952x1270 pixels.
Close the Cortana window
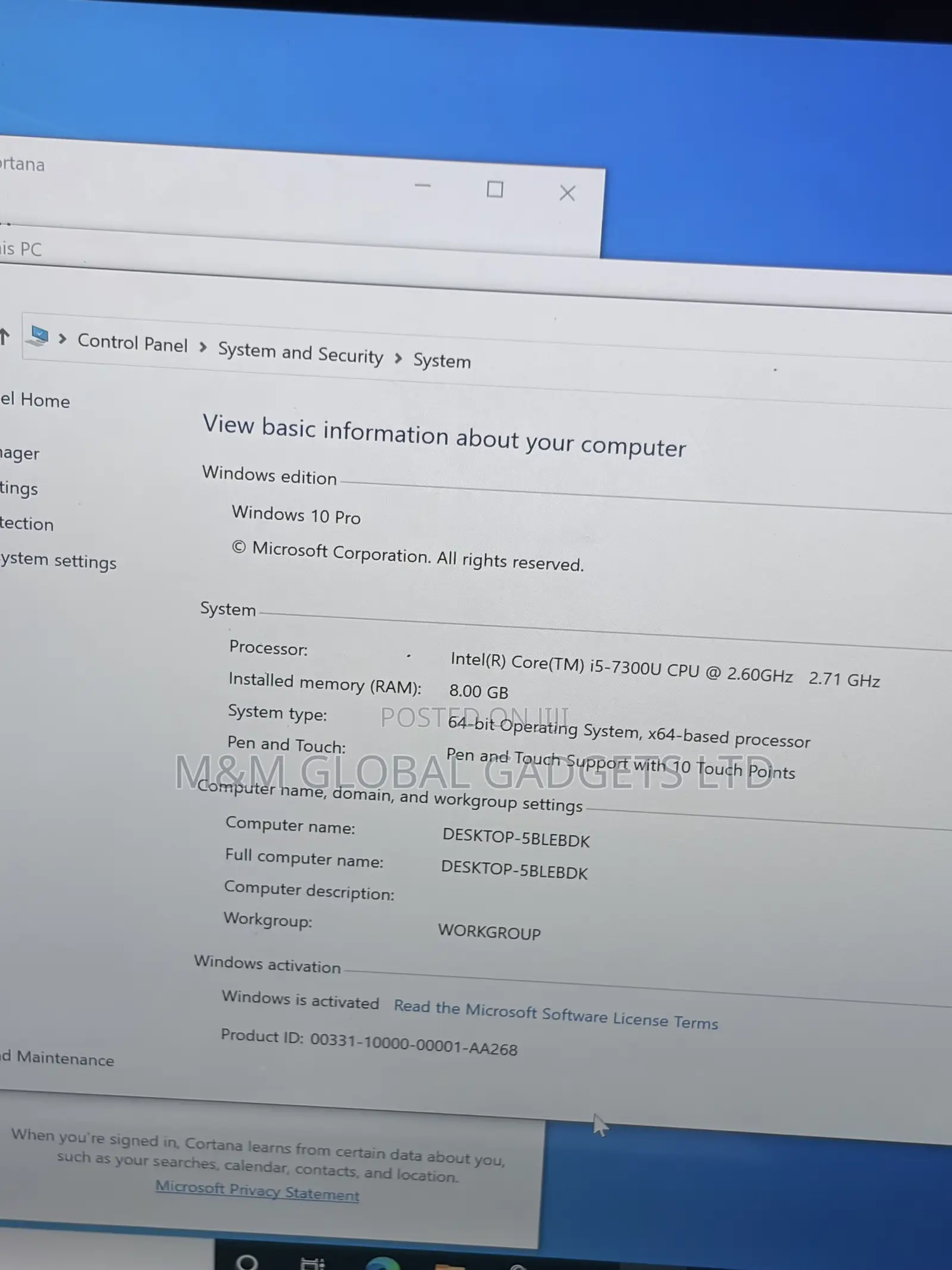click(567, 193)
